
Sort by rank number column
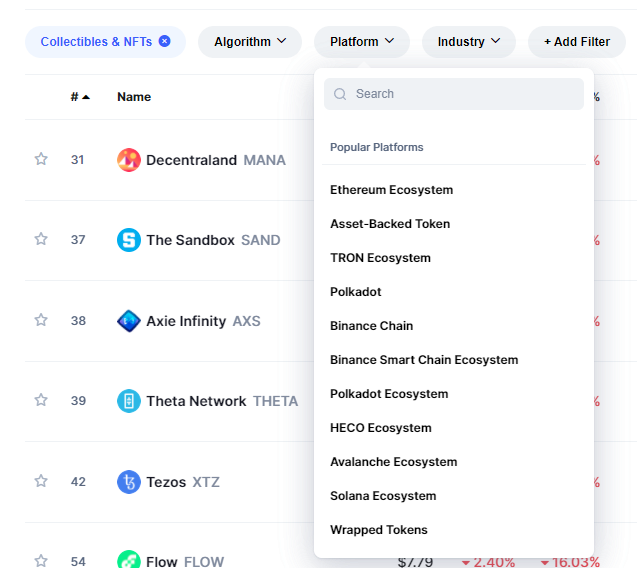(x=79, y=97)
